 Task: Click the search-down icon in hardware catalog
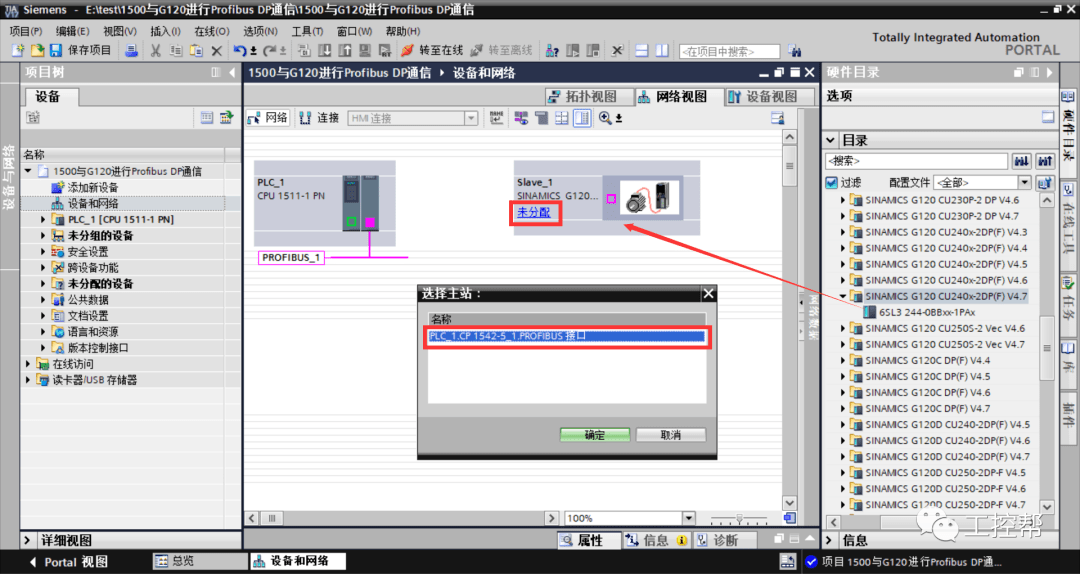pyautogui.click(x=1022, y=161)
